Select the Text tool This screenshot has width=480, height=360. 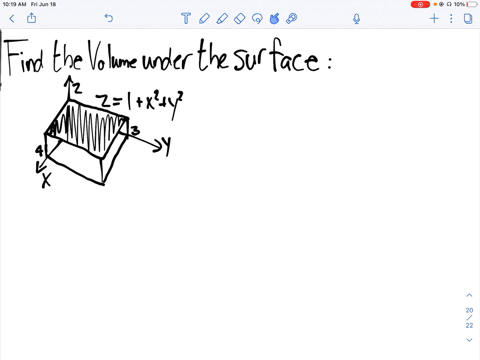186,18
